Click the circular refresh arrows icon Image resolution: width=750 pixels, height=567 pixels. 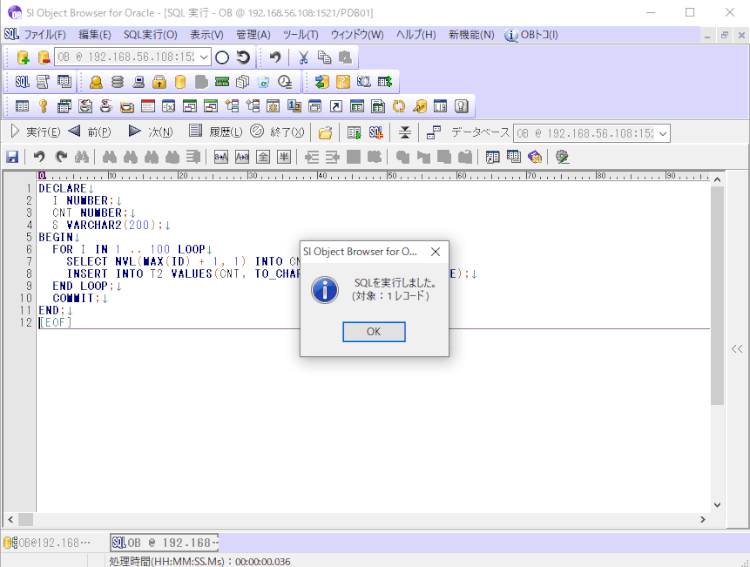[x=399, y=106]
